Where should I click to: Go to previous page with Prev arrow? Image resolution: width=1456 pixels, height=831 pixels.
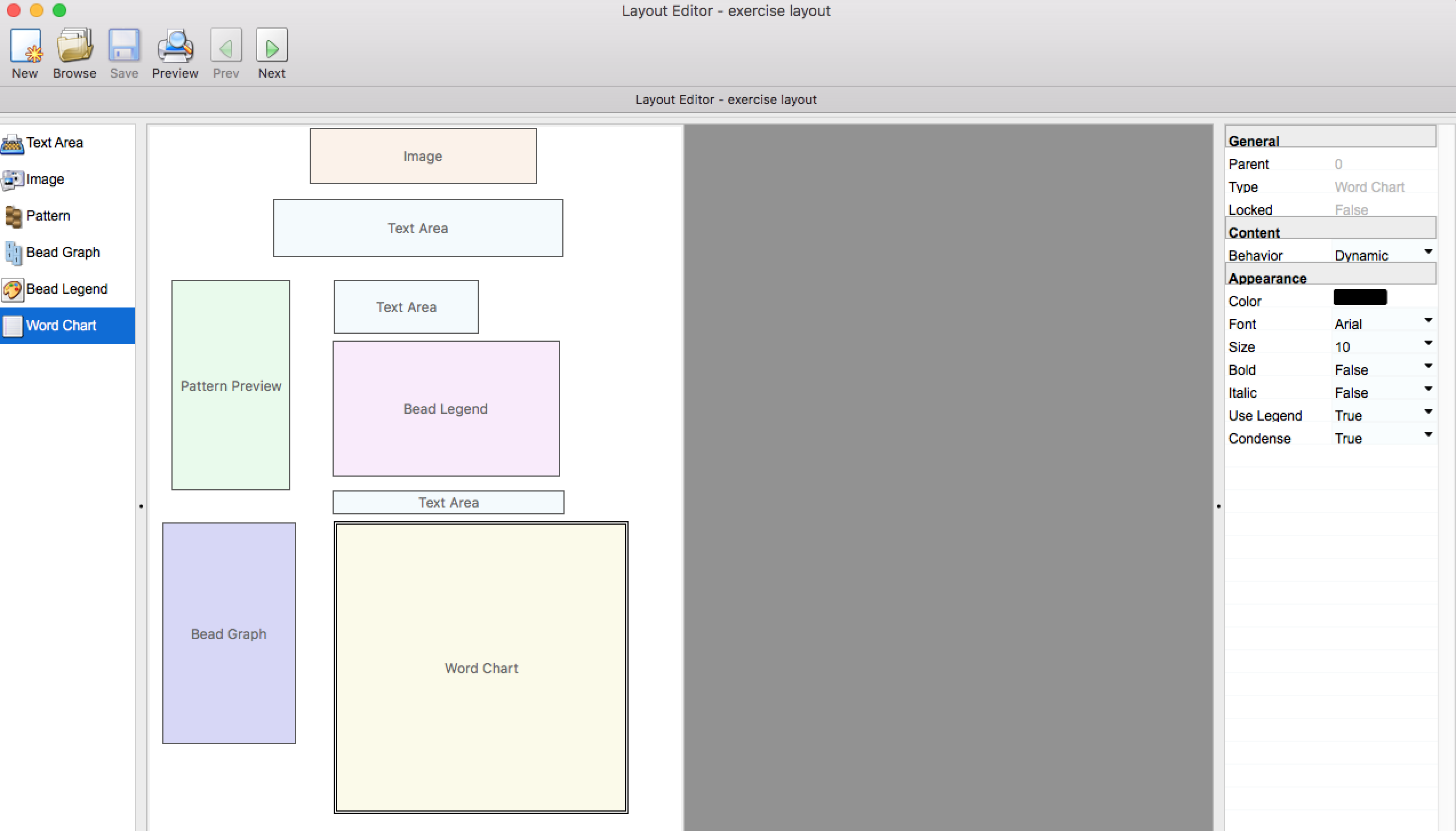[226, 45]
